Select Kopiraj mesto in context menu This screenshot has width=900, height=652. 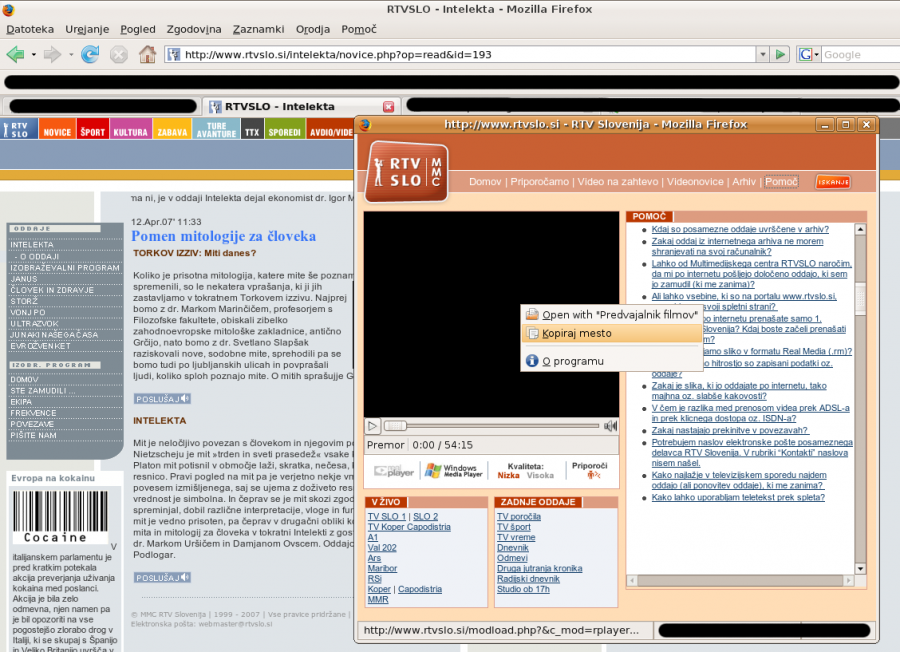(612, 333)
